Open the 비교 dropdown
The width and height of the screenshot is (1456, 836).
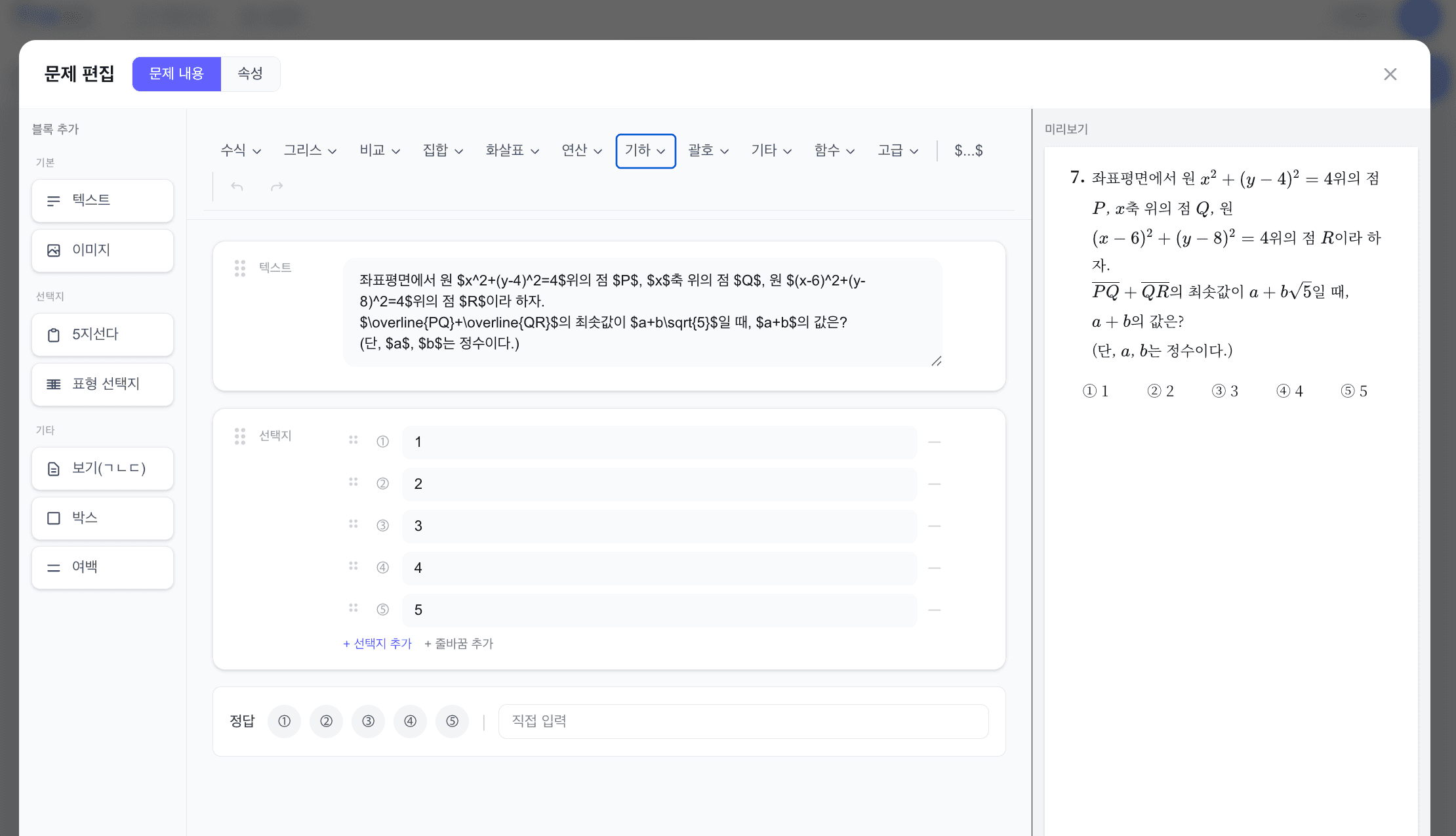380,151
